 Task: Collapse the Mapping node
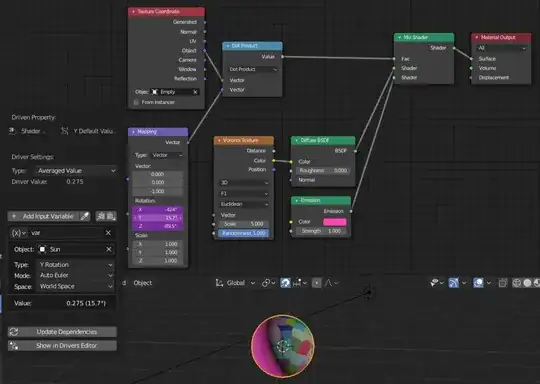(x=133, y=132)
